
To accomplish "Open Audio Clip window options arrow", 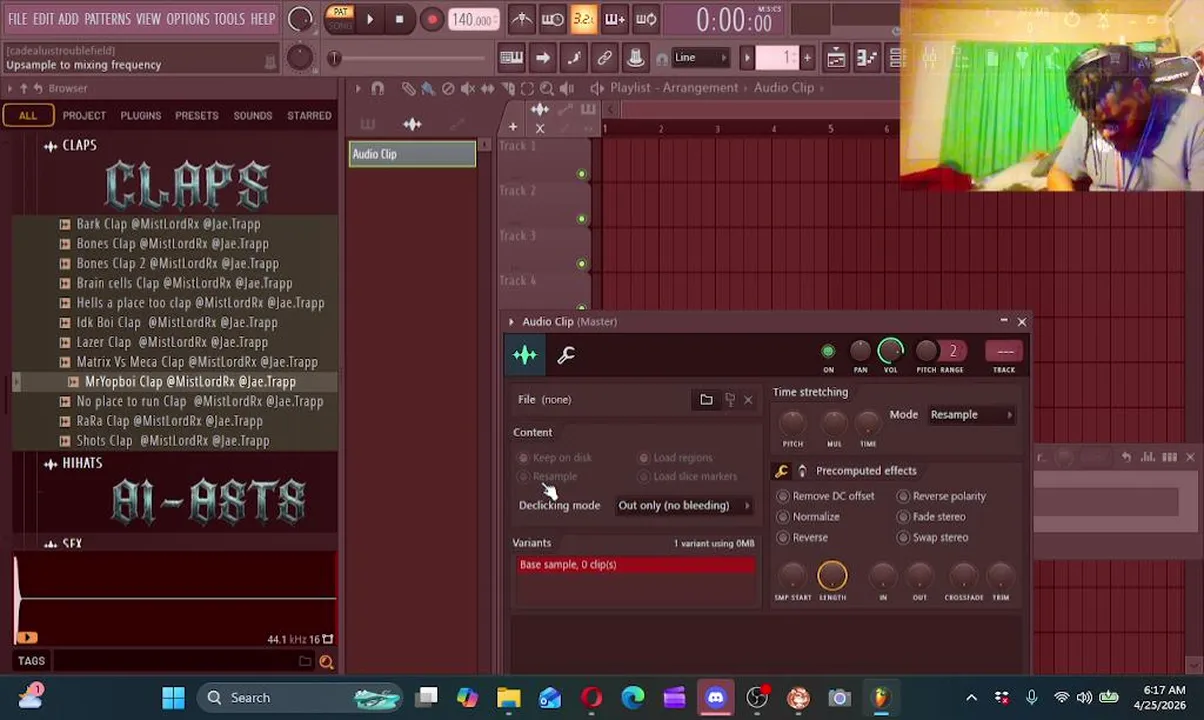I will (x=511, y=322).
